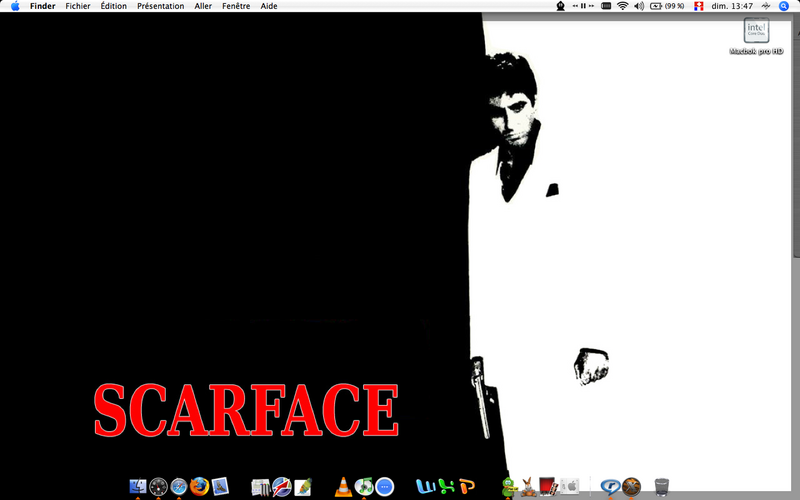Open the battery status menu showing 99 %

[x=667, y=6]
